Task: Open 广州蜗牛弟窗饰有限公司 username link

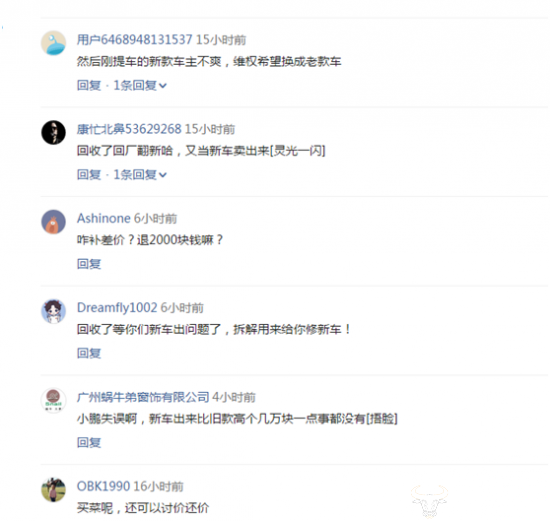Action: coord(143,397)
